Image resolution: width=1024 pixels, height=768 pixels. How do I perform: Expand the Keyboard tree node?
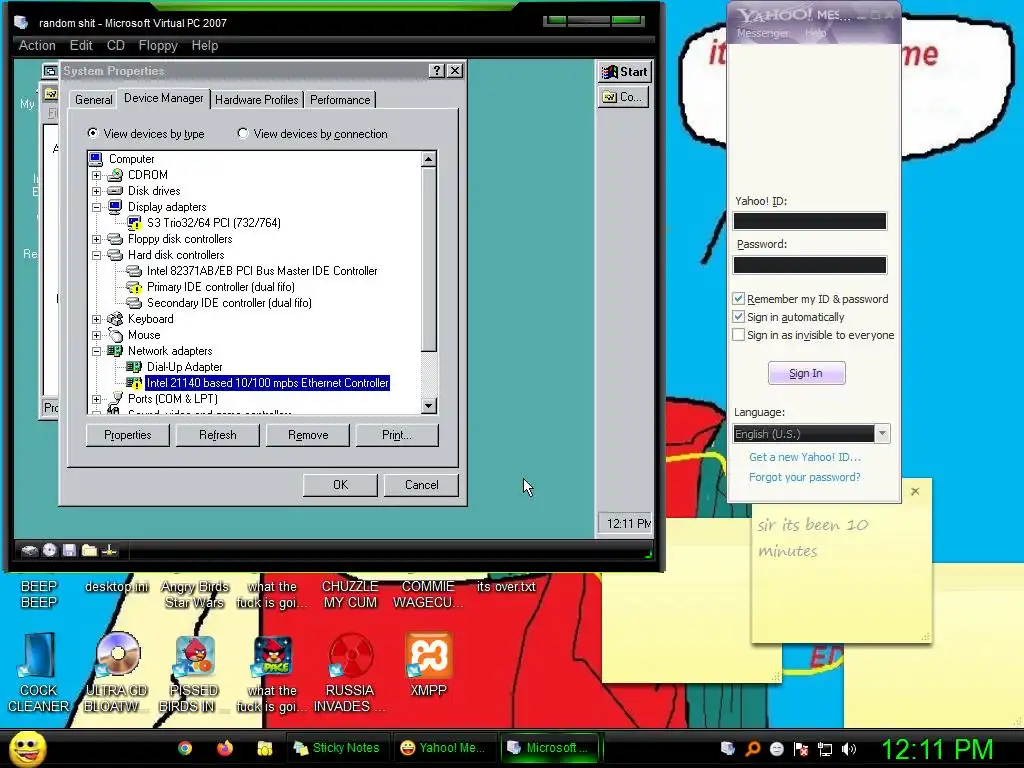pos(97,319)
